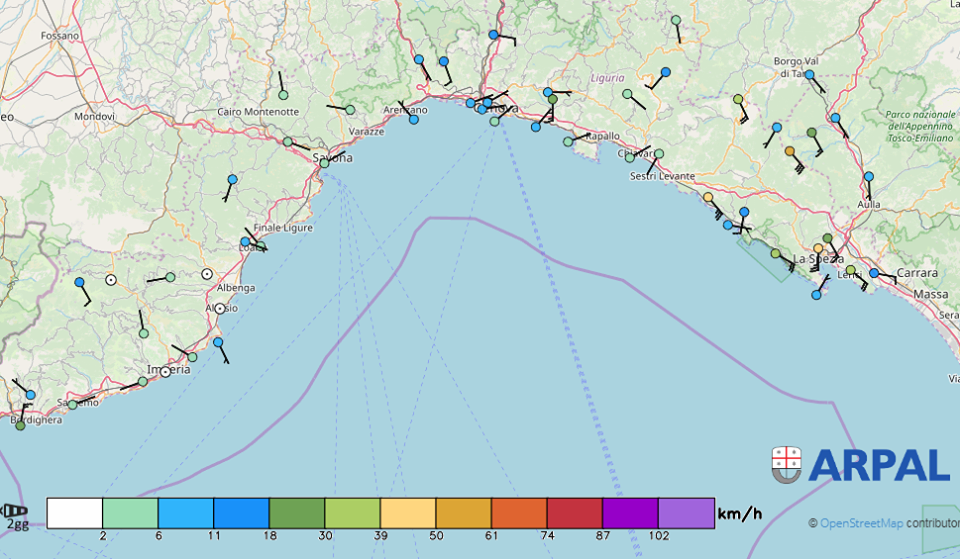960x559 pixels.
Task: Click the ARPAL logo
Action: (860, 465)
